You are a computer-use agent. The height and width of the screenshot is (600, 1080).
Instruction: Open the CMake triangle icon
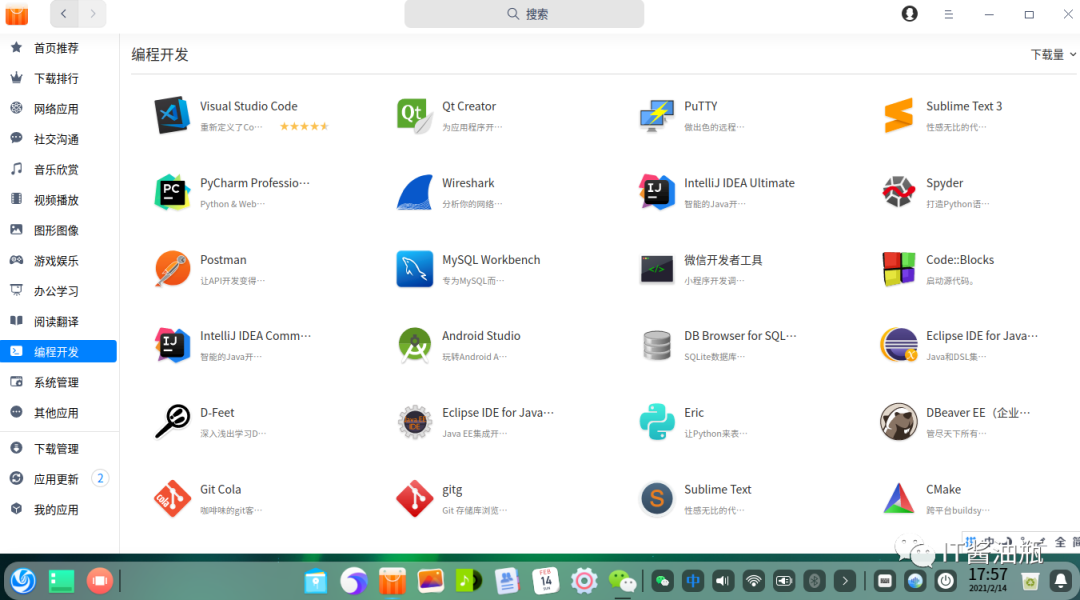[x=898, y=499]
